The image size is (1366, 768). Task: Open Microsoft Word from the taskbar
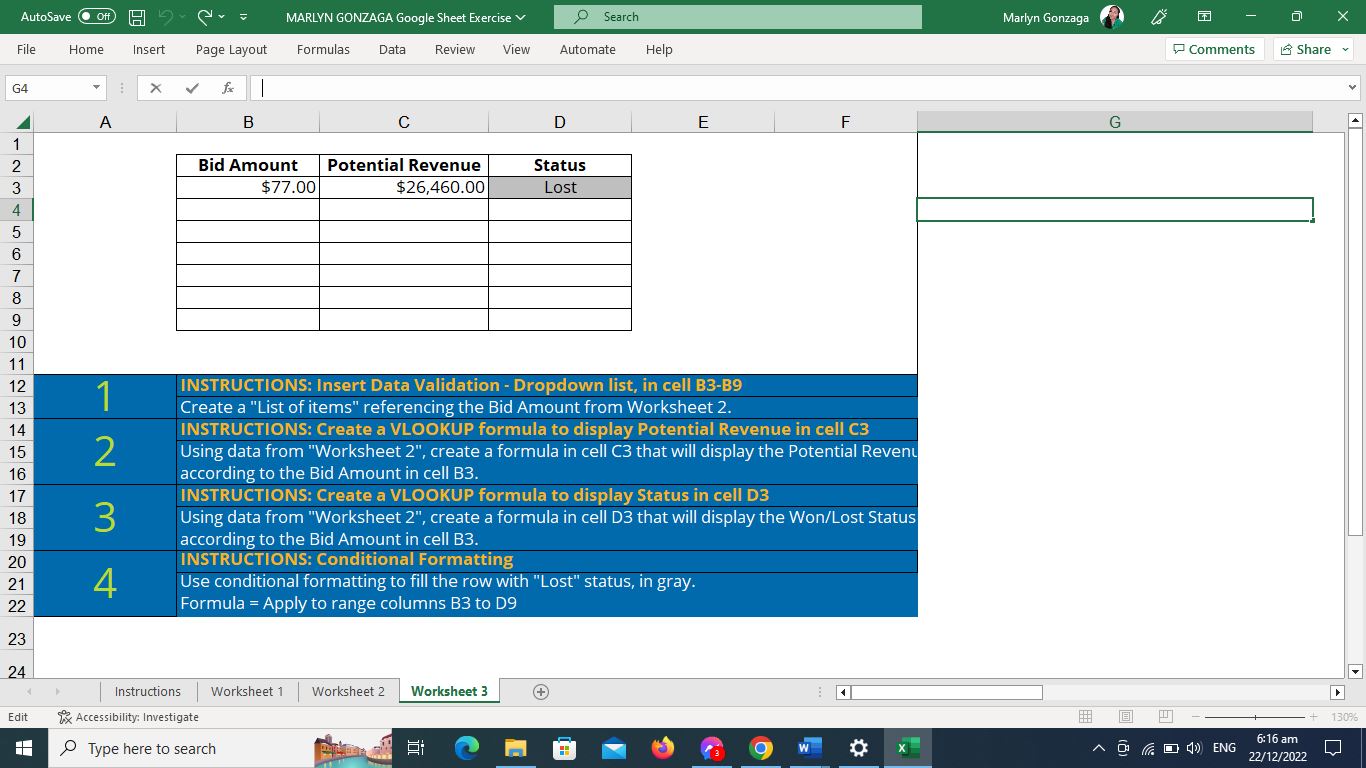coord(810,748)
